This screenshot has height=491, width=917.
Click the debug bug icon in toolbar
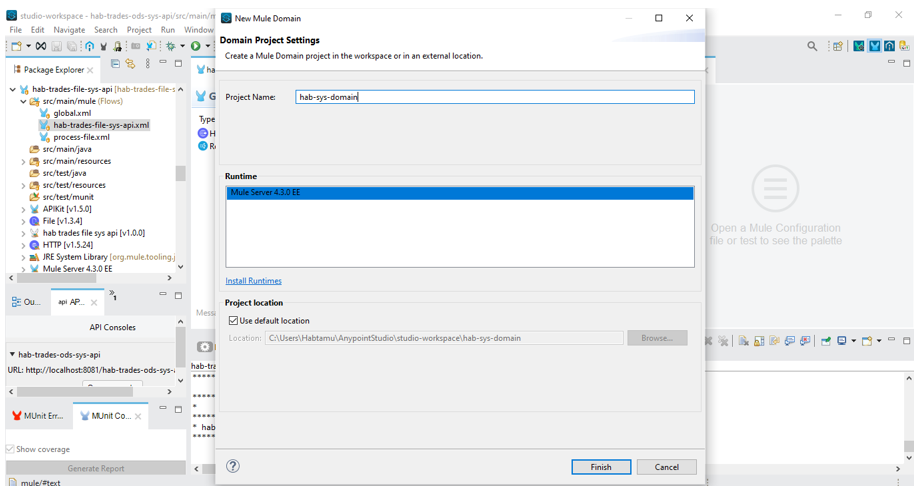tap(171, 46)
